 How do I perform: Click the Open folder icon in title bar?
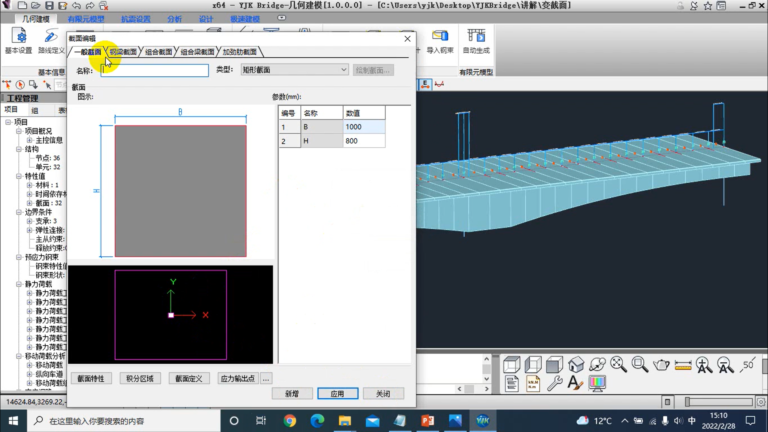36,5
